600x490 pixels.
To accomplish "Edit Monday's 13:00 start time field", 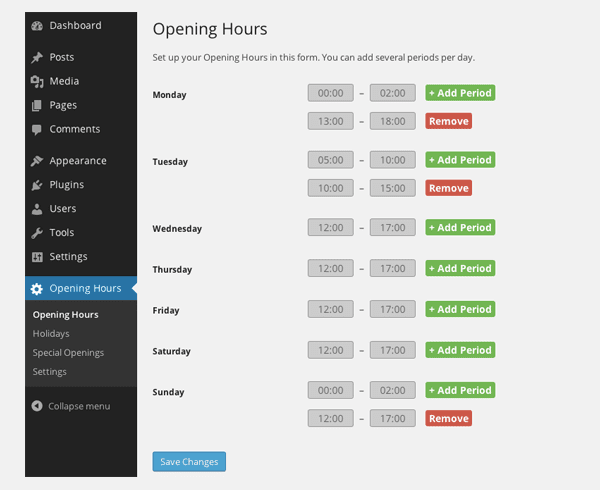I will 331,121.
